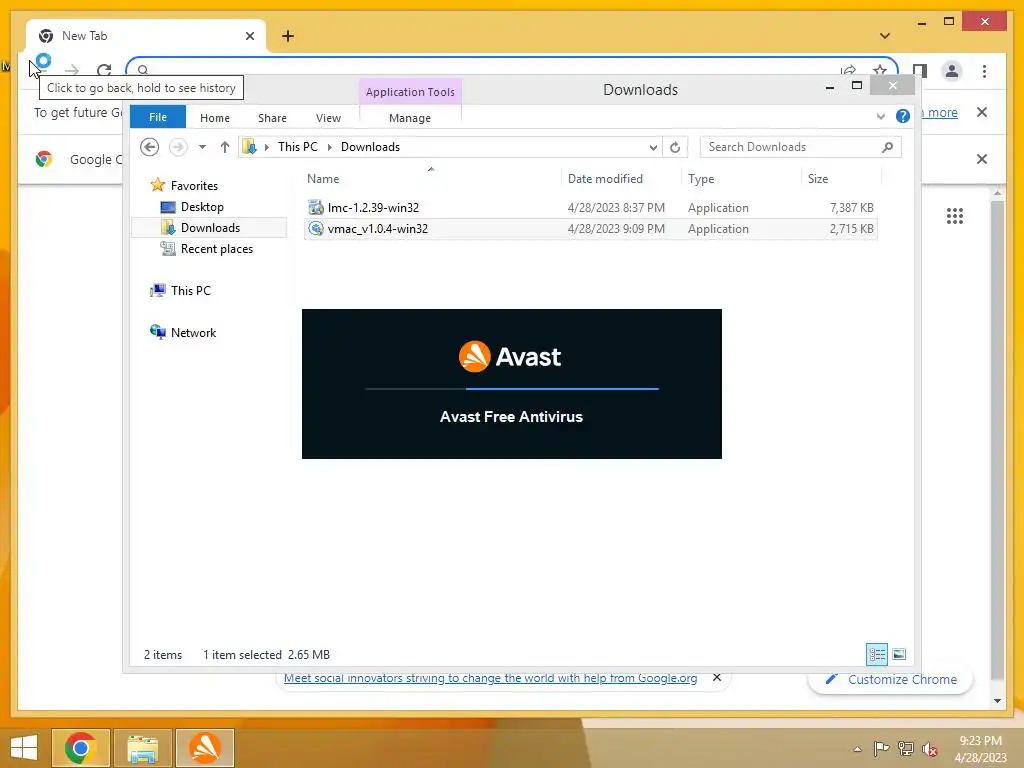Reload the page in Chrome
Screen dimensions: 1024x768
coord(104,69)
